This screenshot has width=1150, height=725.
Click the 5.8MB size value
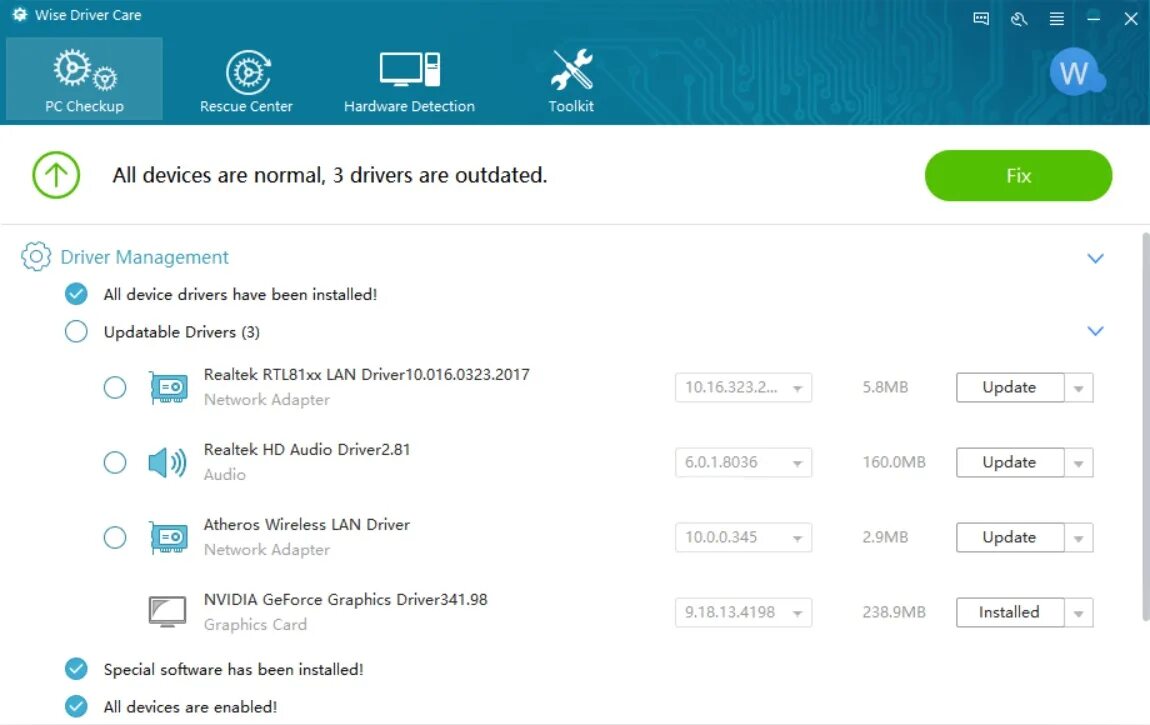click(885, 387)
